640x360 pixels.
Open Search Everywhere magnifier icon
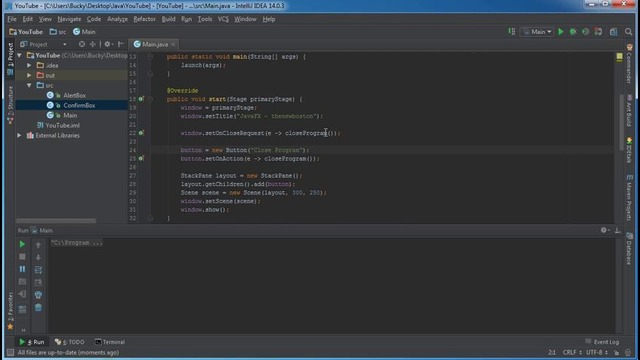coord(629,31)
